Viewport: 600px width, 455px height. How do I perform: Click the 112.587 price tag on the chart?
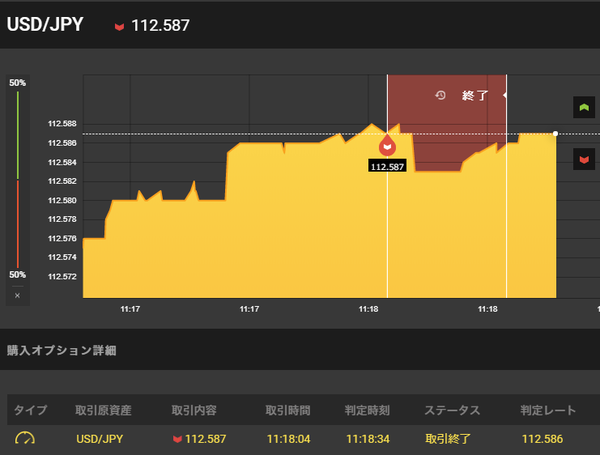pos(387,166)
